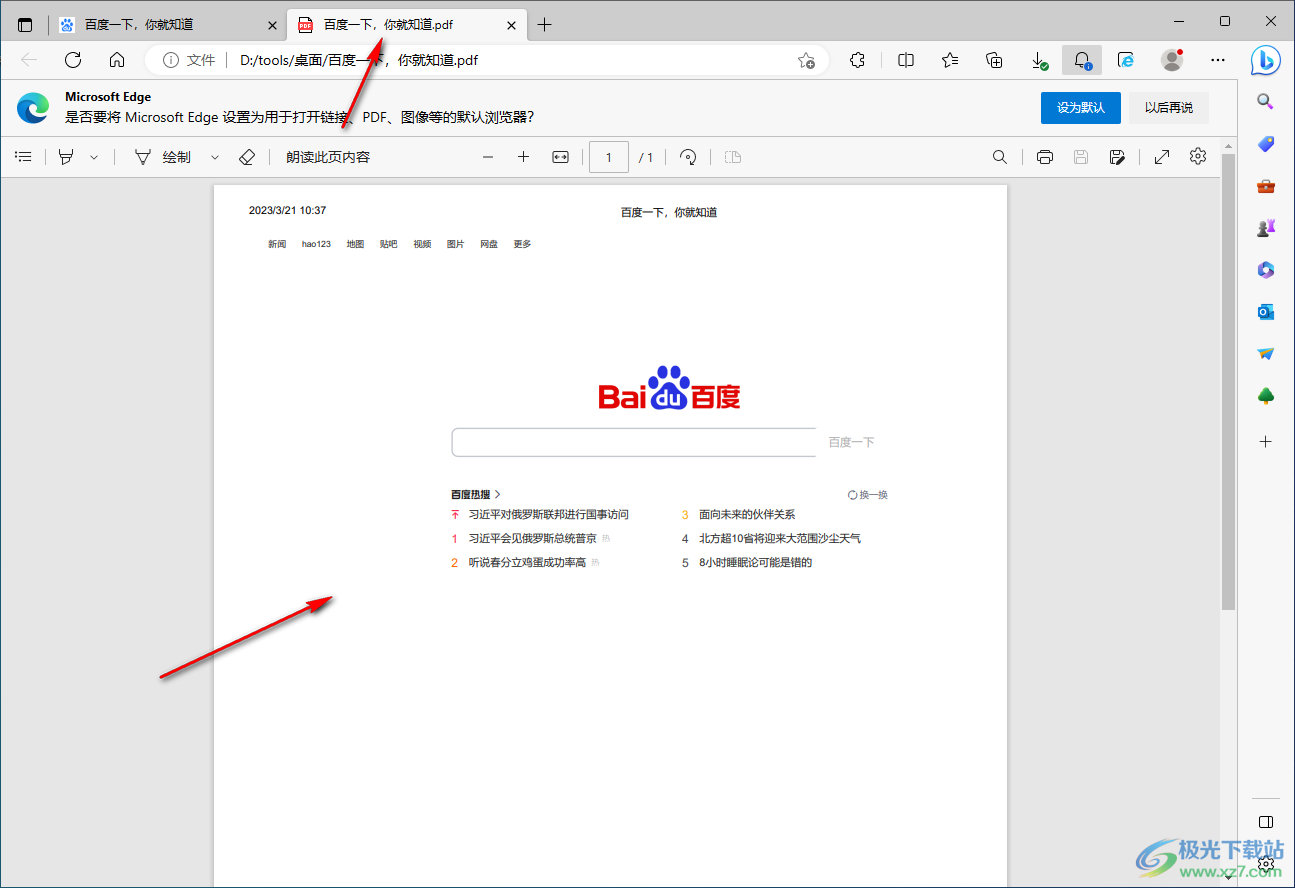Toggle the PDF table of contents
Screen dimensions: 1295x888
[x=24, y=157]
